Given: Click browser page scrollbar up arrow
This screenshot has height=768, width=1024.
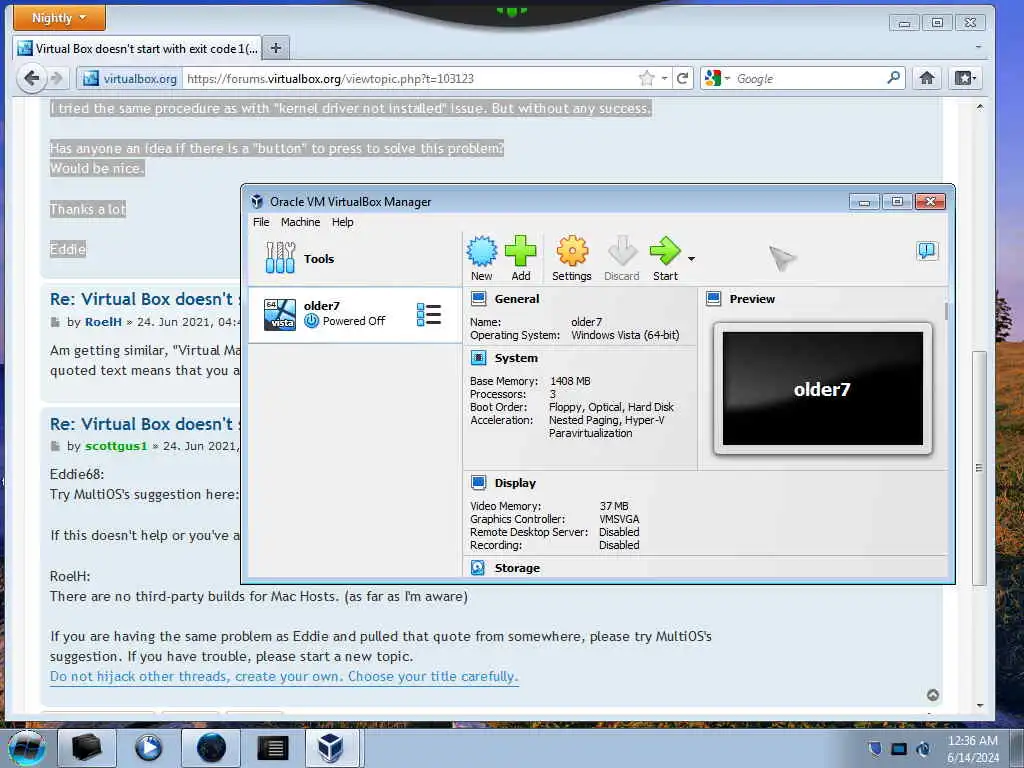Looking at the screenshot, I should tap(980, 107).
